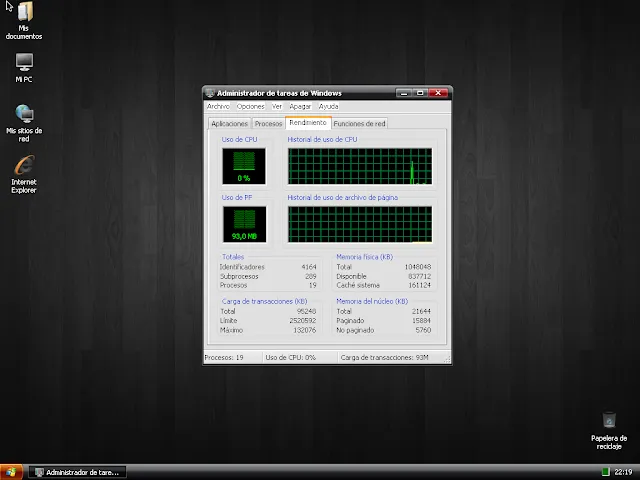Open the Mi PC desktop icon
Screen dimensions: 640x480
(24, 68)
